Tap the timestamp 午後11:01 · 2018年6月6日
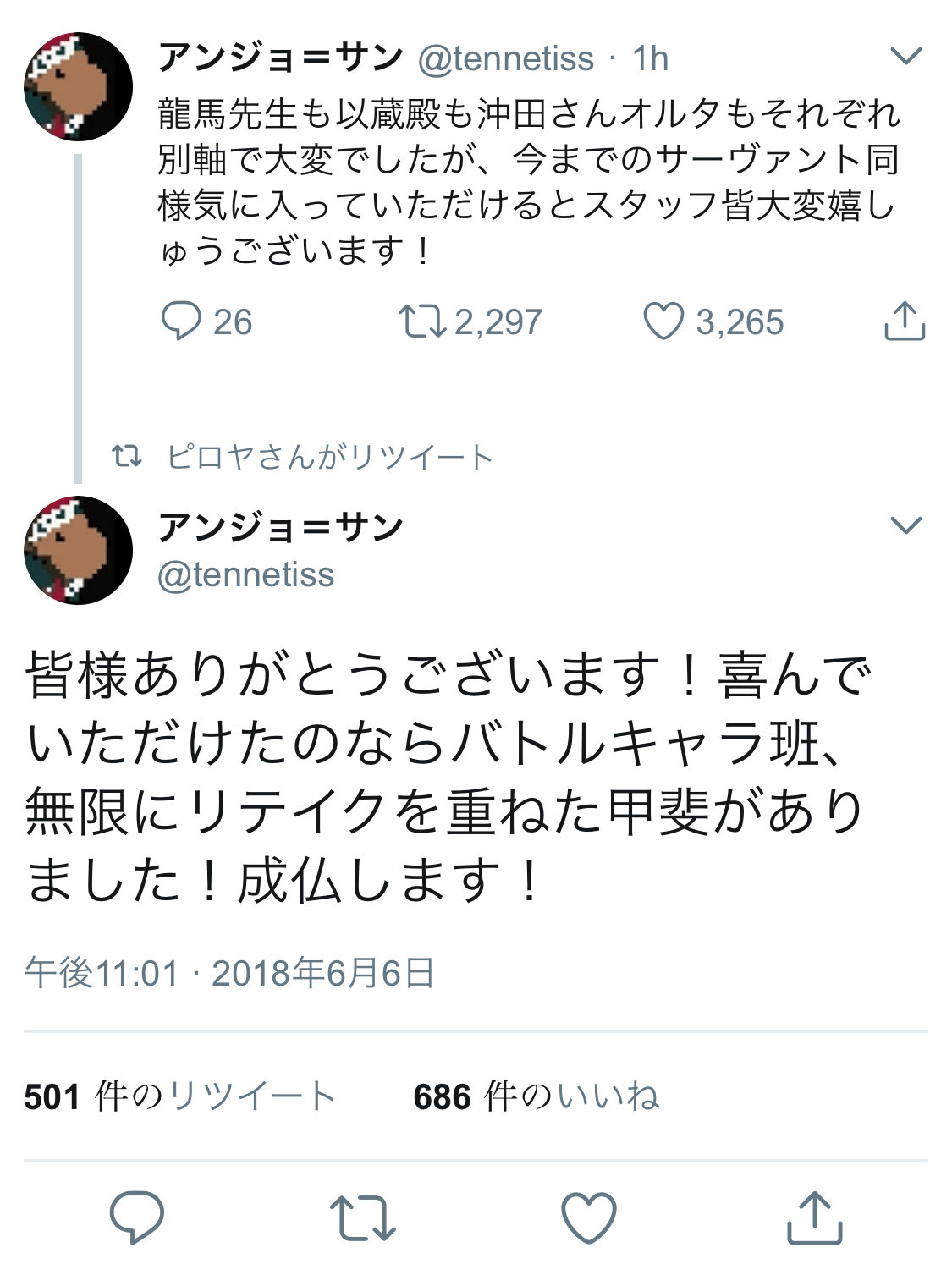Viewport: 952px width, 1275px height. pyautogui.click(x=229, y=973)
